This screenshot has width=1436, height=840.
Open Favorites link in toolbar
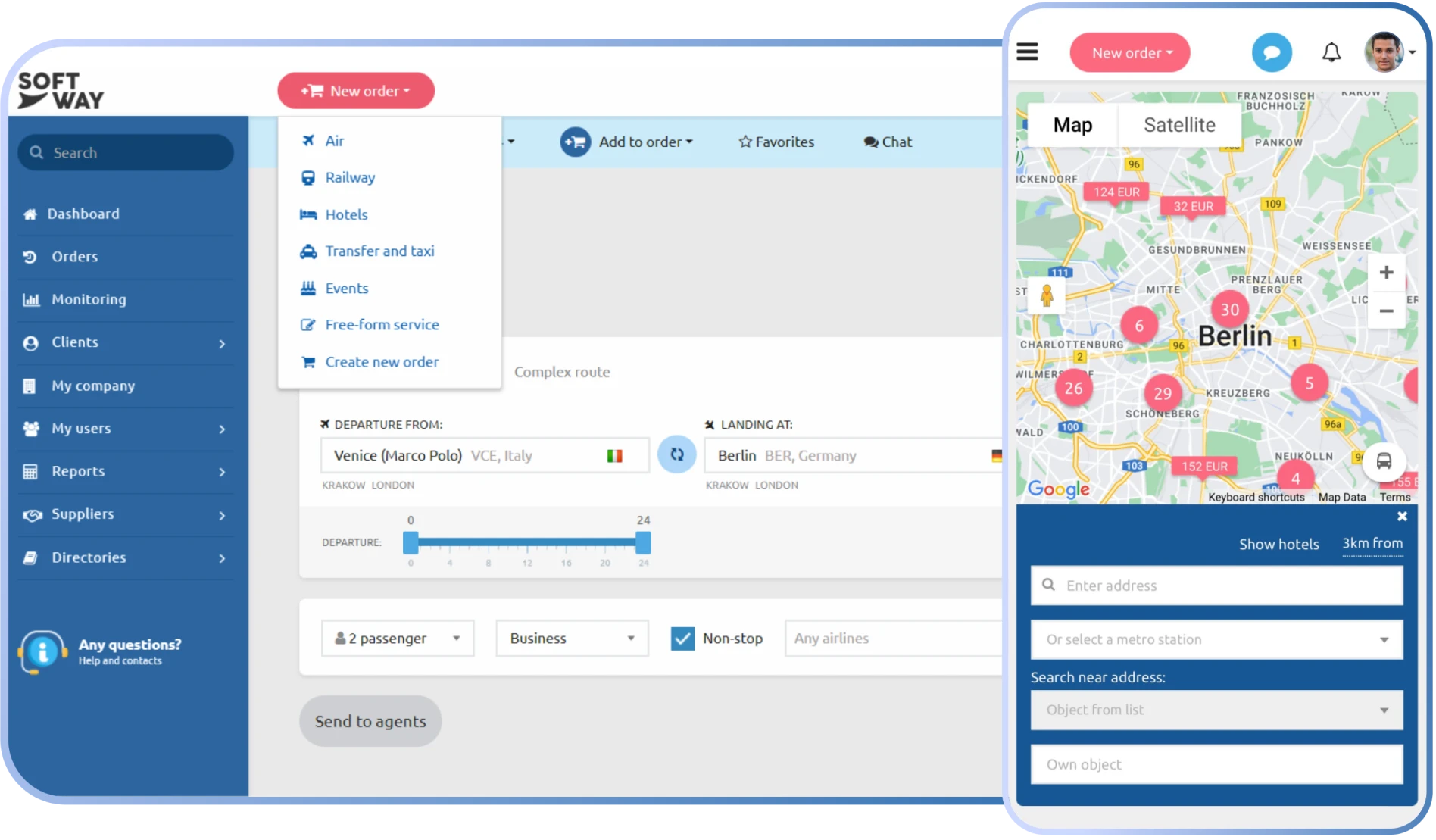tap(776, 142)
